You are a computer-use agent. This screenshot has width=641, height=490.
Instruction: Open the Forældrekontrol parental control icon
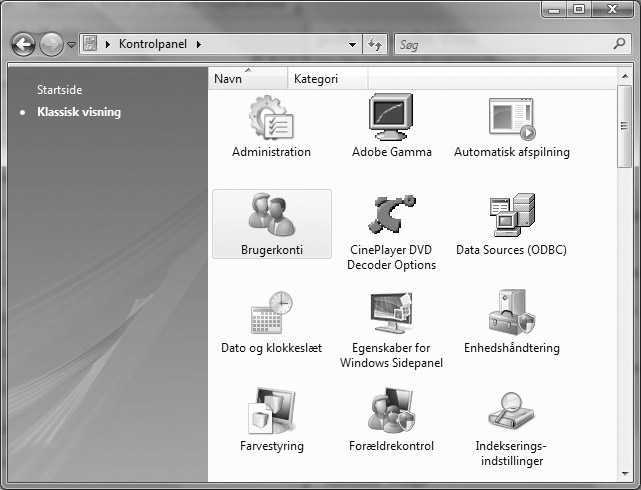point(391,411)
